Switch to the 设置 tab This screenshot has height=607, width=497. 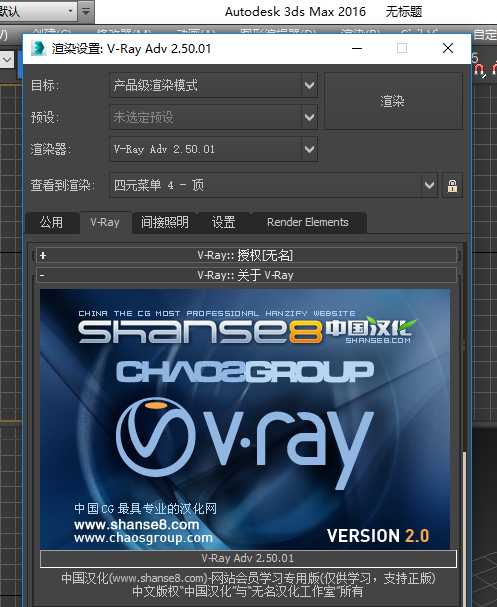223,222
